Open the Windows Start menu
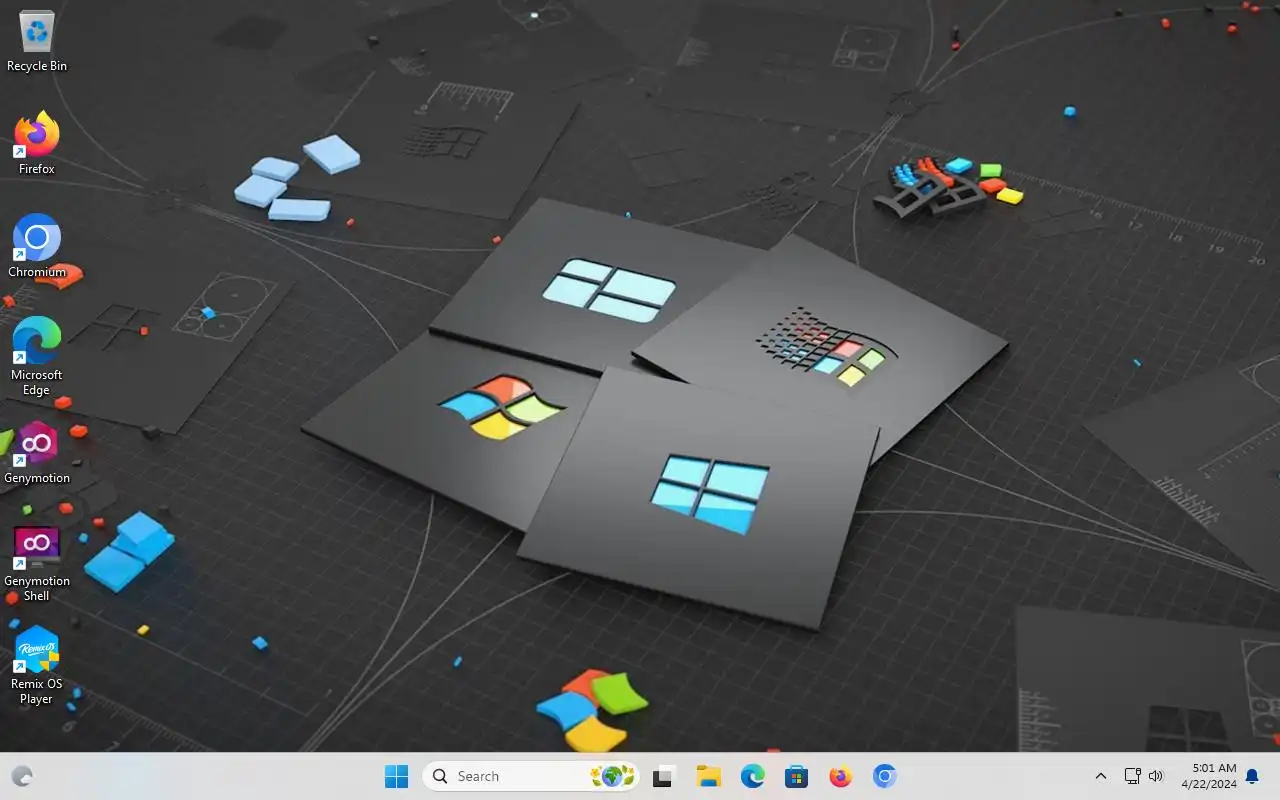Viewport: 1280px width, 800px height. 397,776
